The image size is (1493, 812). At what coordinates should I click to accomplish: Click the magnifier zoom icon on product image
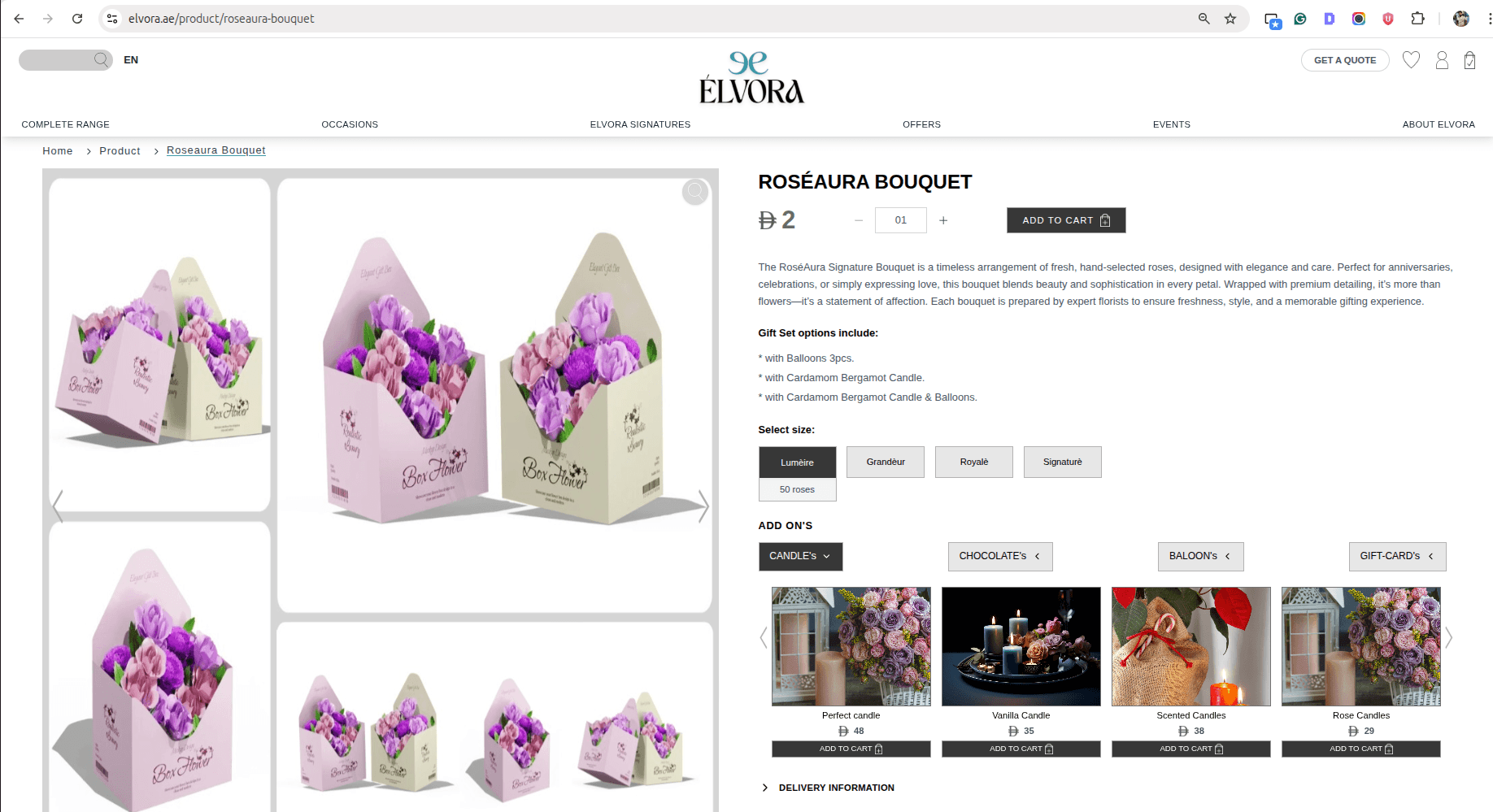[695, 192]
